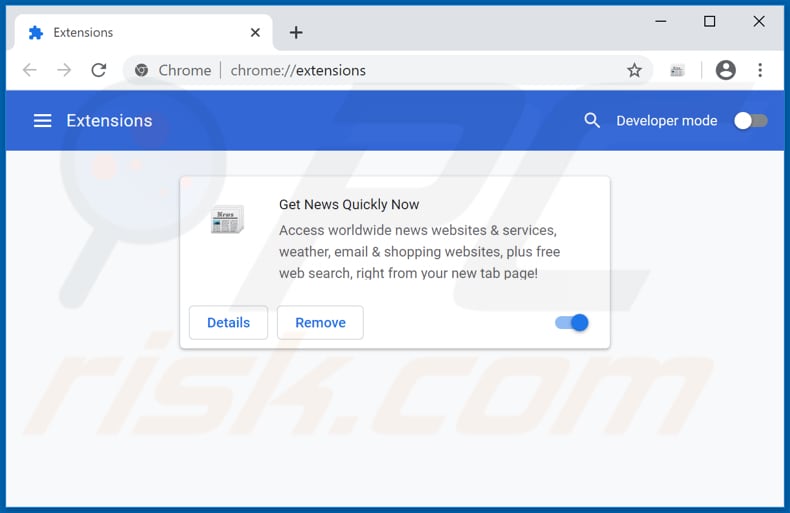
Task: Reload the current page
Action: coord(99,70)
